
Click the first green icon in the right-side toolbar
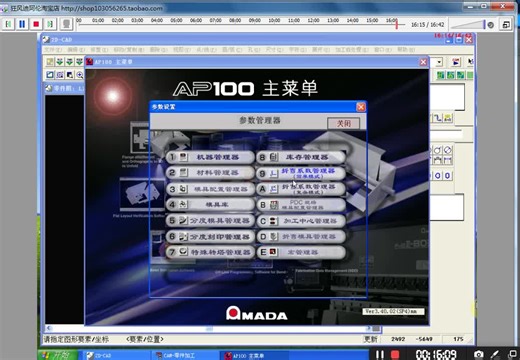(x=441, y=75)
